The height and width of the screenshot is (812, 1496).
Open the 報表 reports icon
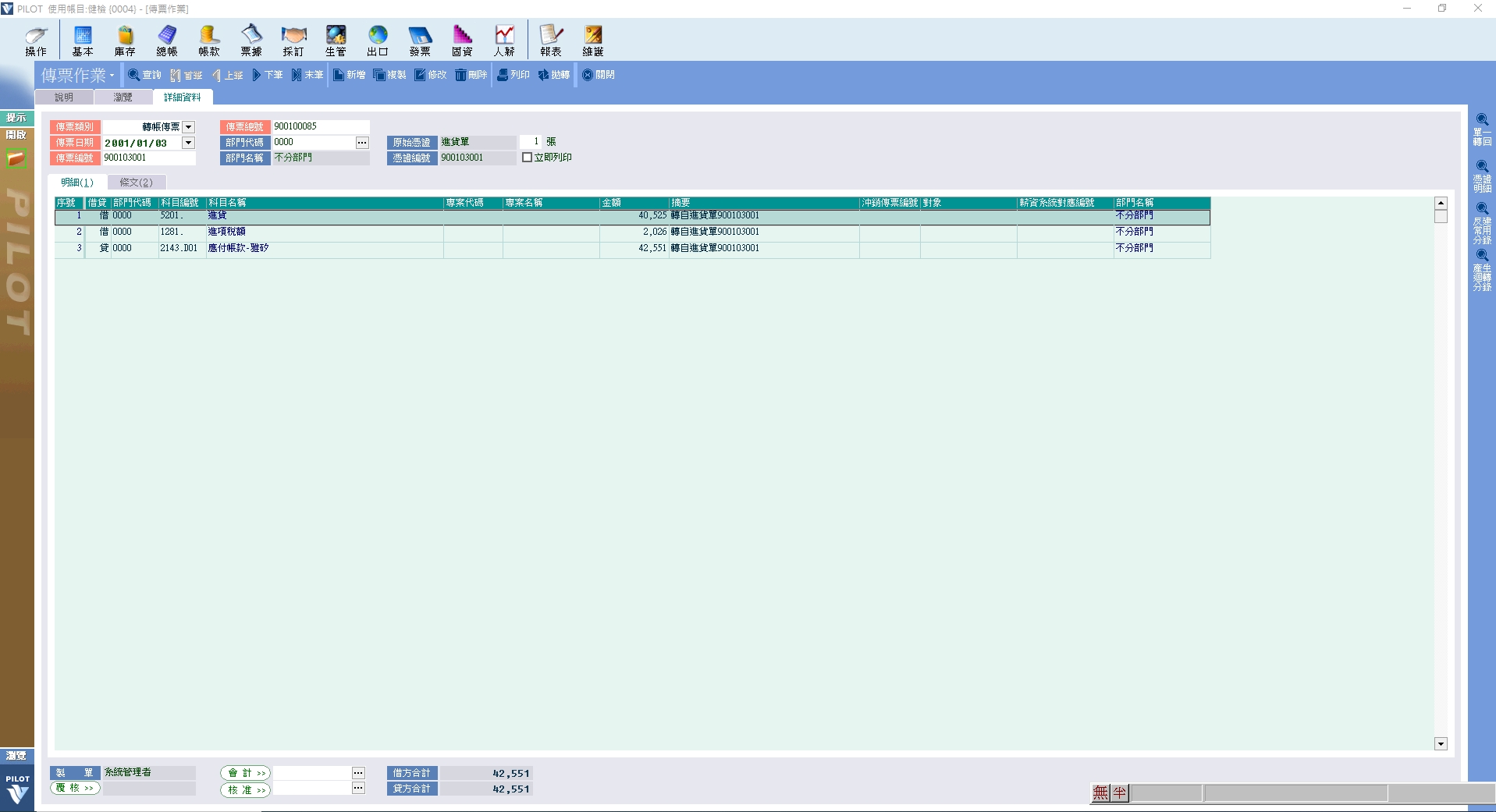click(551, 41)
